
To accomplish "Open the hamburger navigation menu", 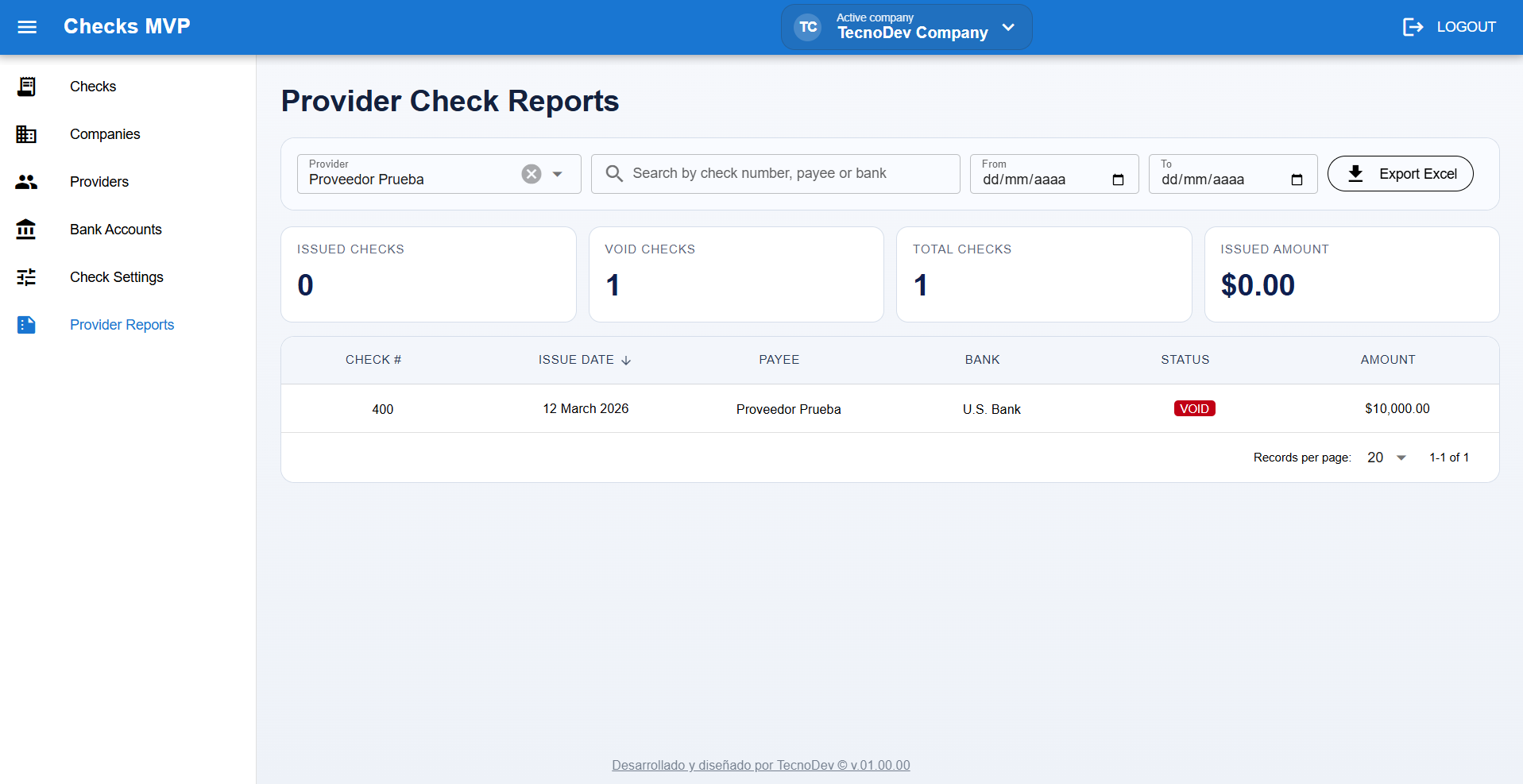I will [x=27, y=27].
